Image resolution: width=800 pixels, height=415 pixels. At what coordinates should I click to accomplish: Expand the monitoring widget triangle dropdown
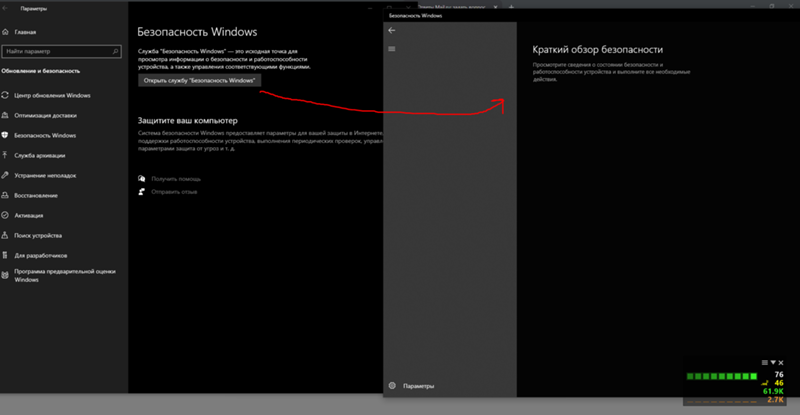tap(773, 362)
